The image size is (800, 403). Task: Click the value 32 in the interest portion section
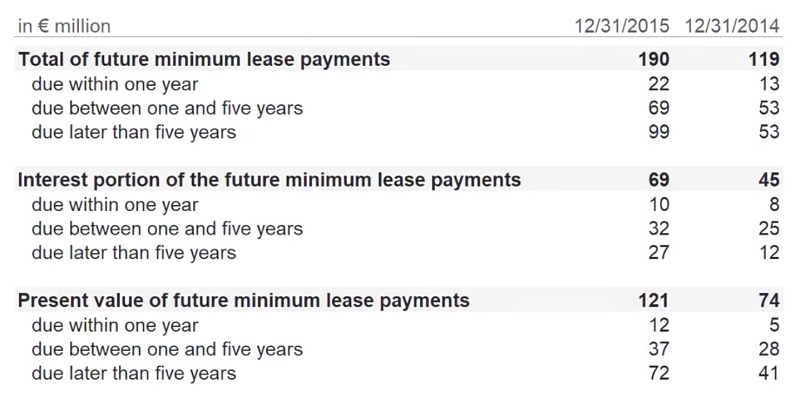[658, 228]
